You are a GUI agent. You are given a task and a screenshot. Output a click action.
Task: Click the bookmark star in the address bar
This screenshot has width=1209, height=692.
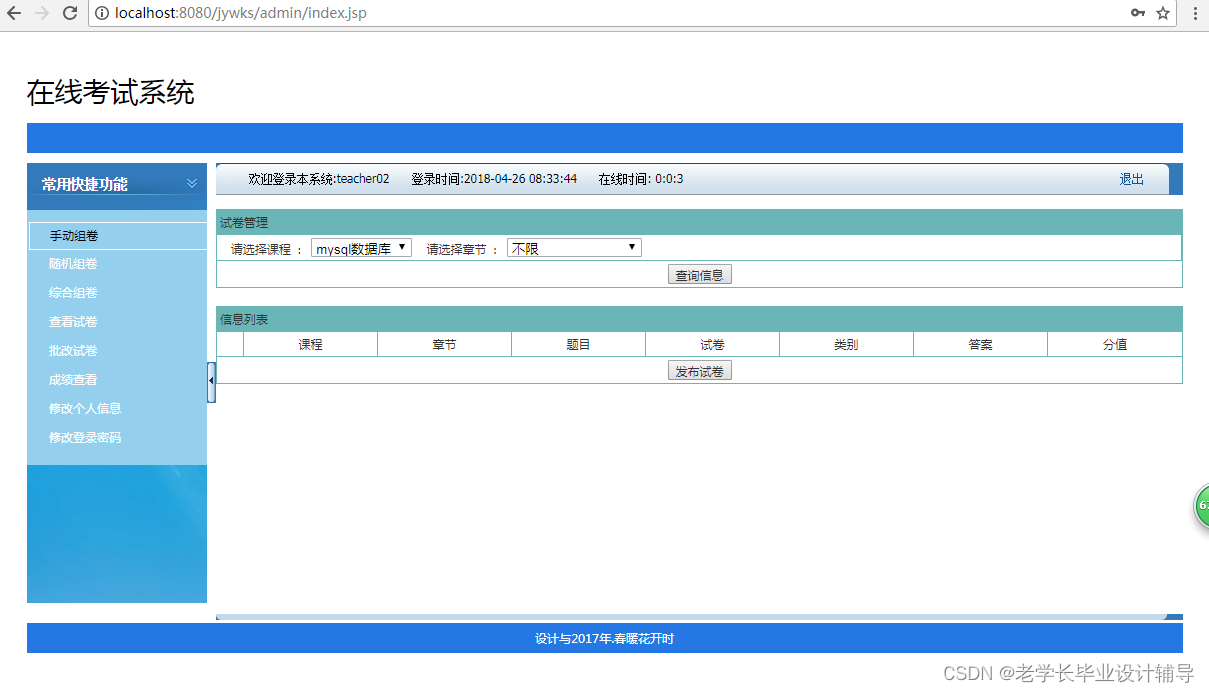pos(1162,14)
